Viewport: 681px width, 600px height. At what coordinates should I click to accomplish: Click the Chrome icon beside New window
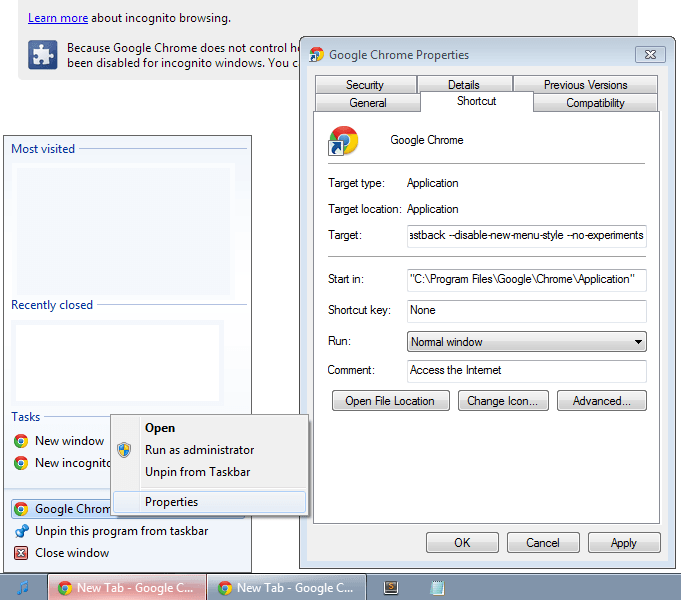tap(21, 441)
